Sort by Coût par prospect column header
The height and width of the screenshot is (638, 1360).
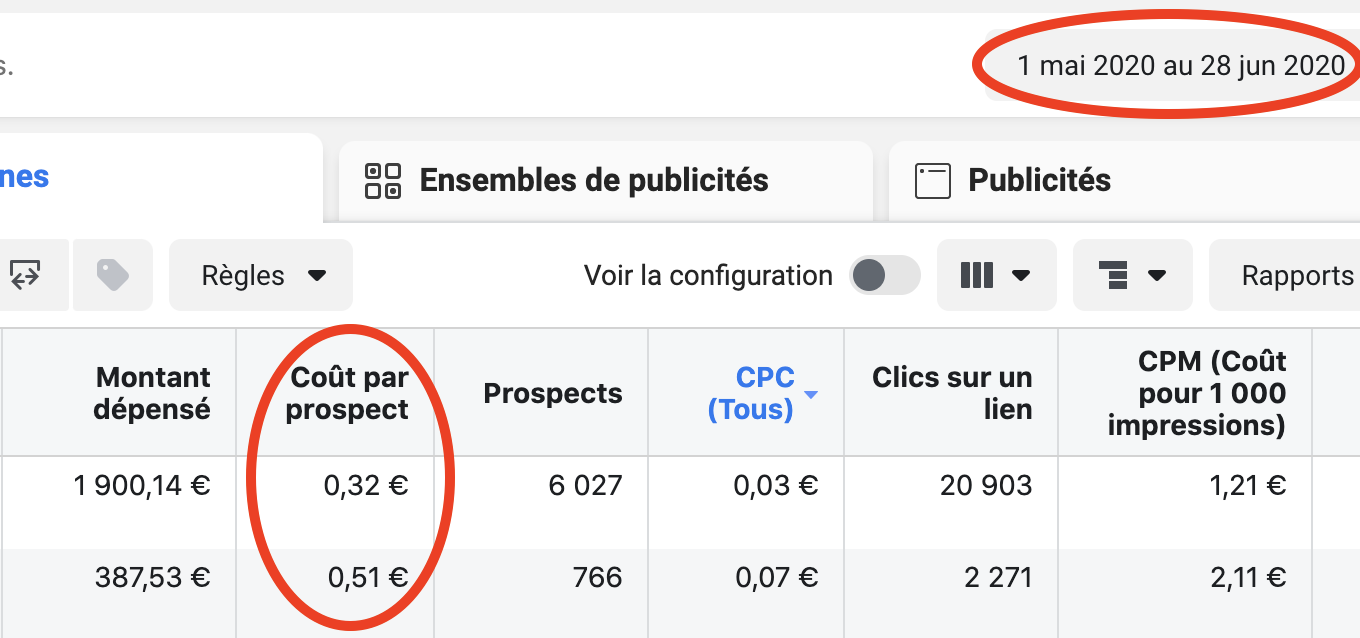point(348,394)
